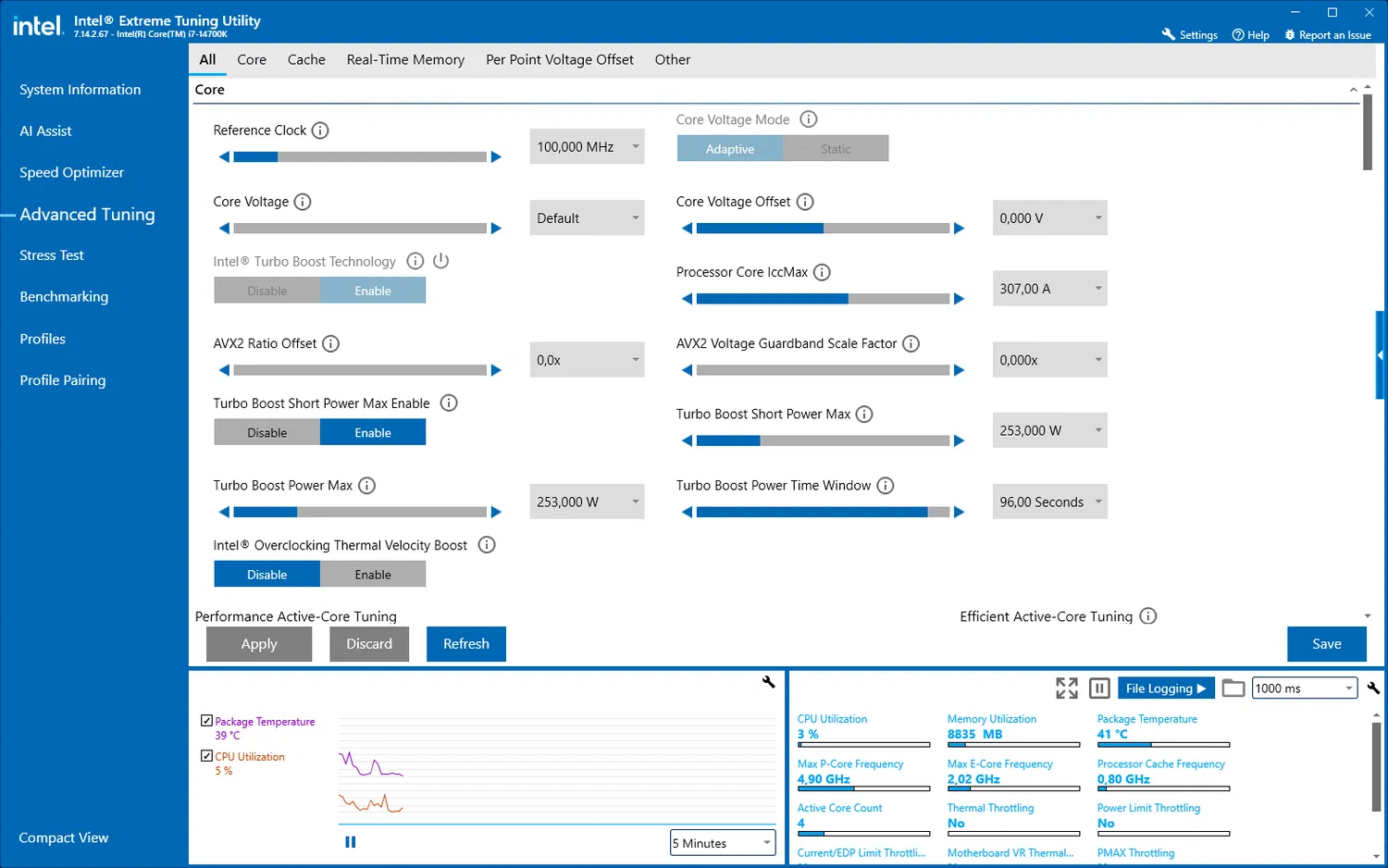Start File Logging

1165,688
